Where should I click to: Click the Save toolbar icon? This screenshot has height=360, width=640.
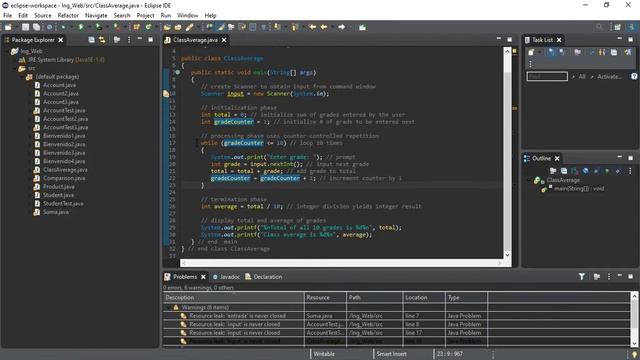coord(25,27)
